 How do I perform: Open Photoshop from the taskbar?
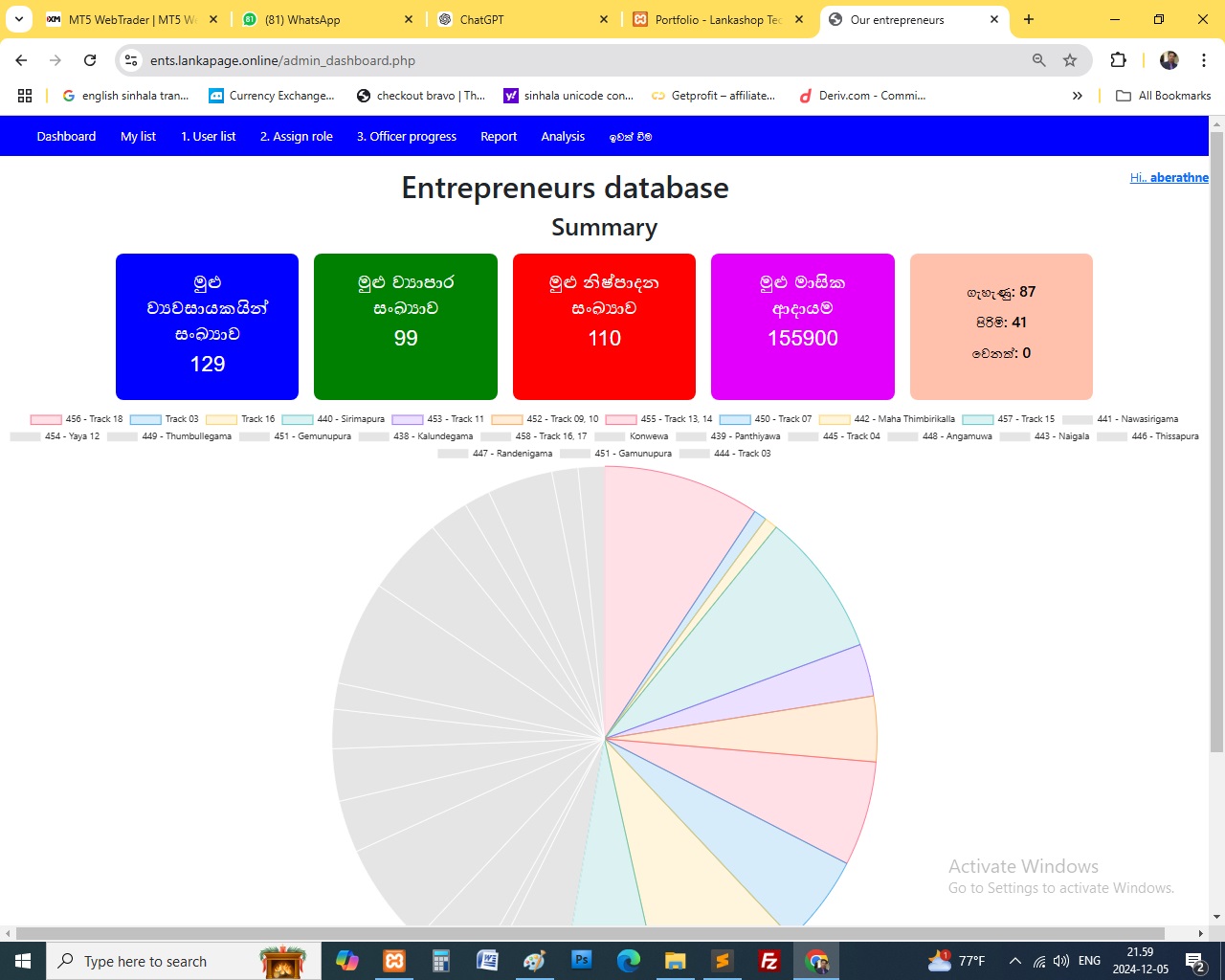[581, 961]
